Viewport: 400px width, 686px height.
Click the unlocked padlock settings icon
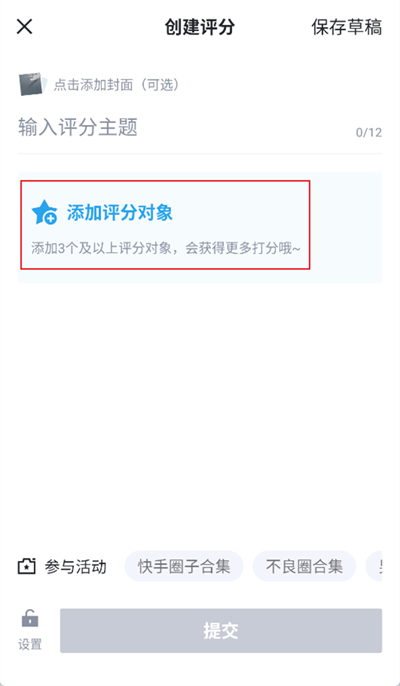tap(30, 619)
